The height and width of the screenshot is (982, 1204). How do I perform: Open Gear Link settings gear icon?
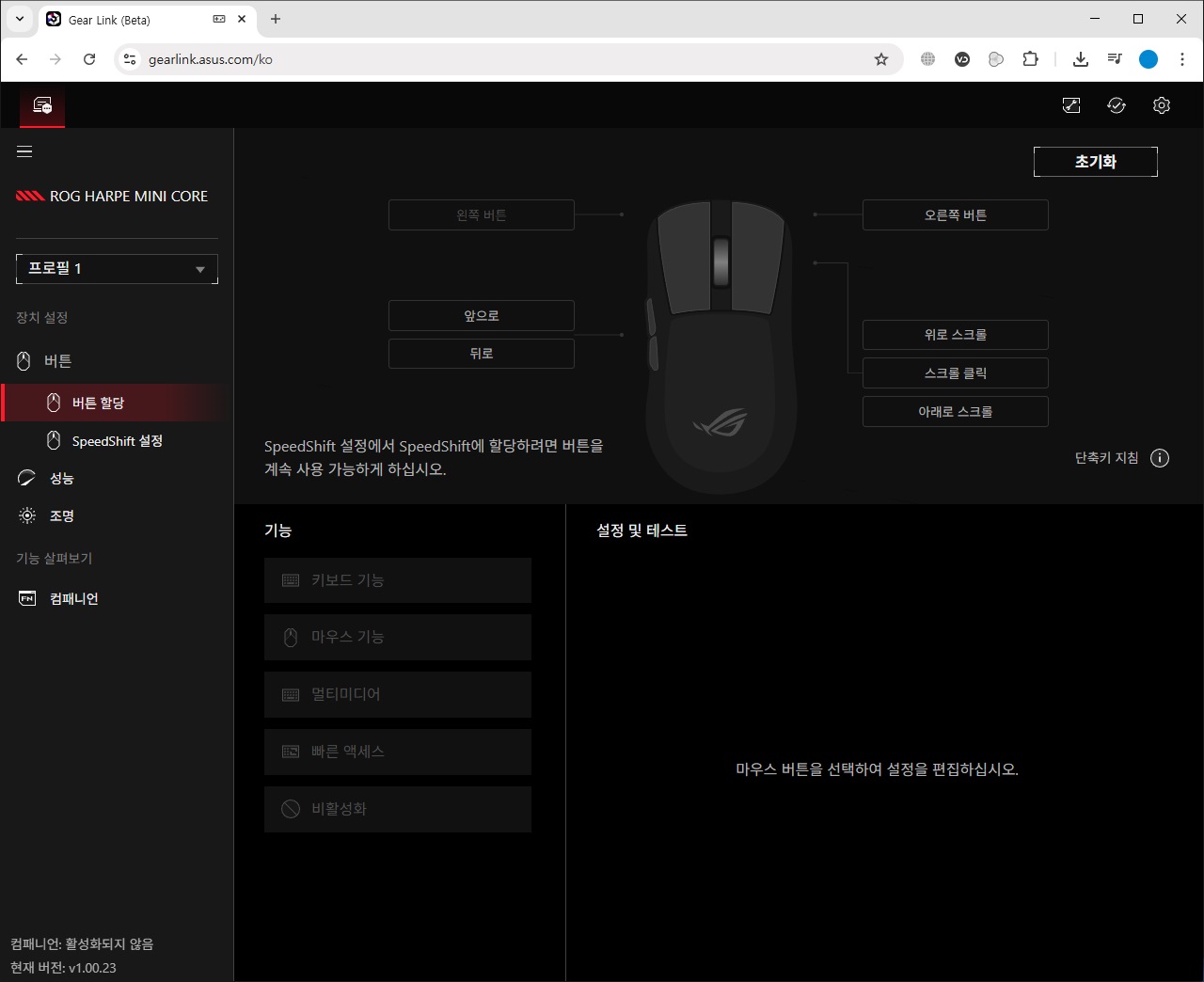click(1162, 105)
